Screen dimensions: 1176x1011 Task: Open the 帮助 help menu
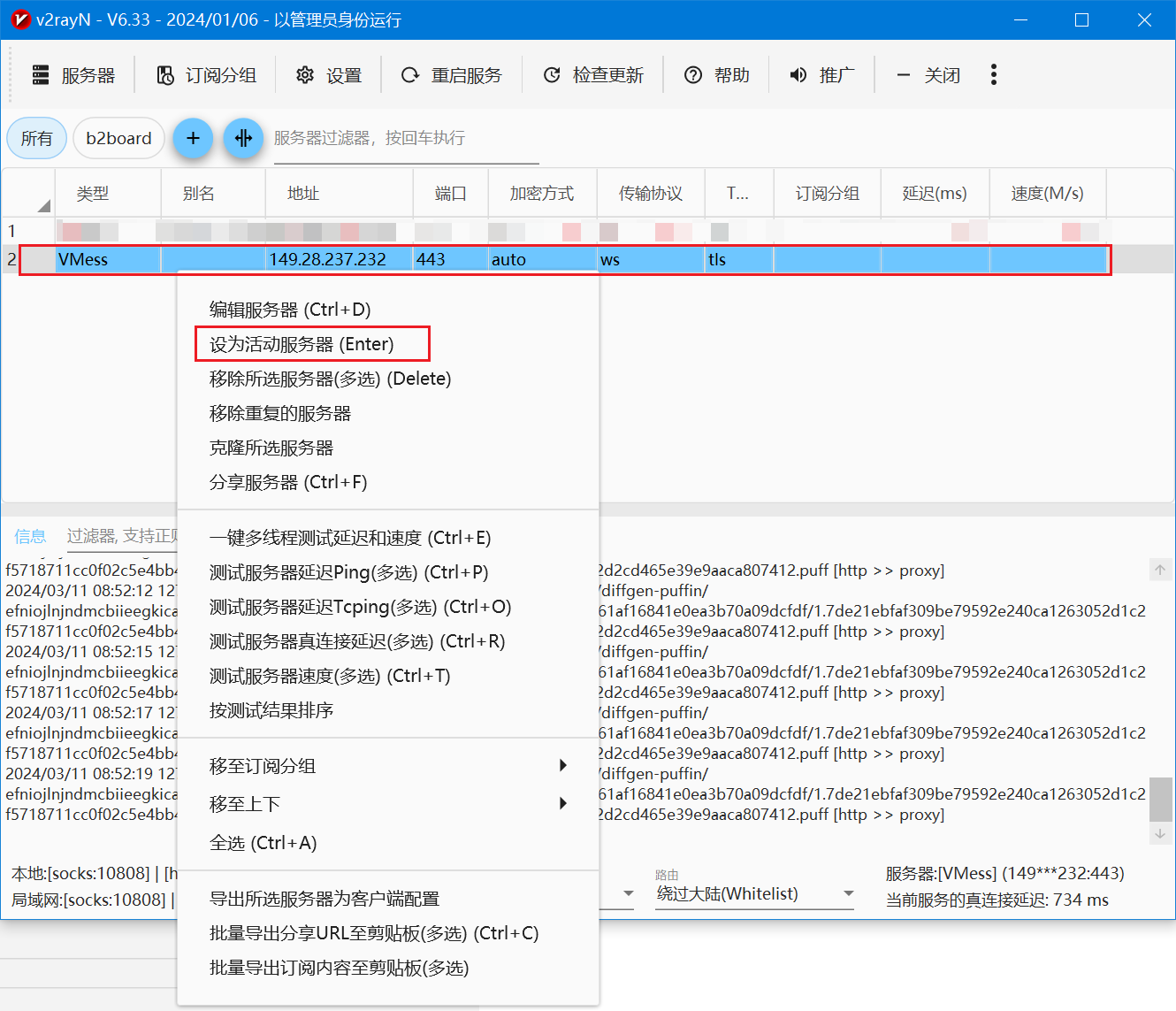tap(716, 75)
